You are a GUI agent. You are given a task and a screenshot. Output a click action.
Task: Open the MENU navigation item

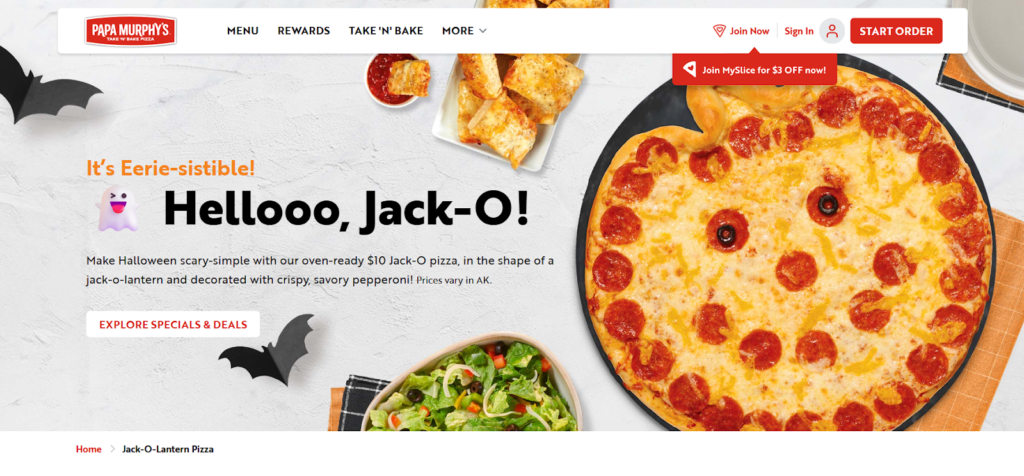pos(243,31)
